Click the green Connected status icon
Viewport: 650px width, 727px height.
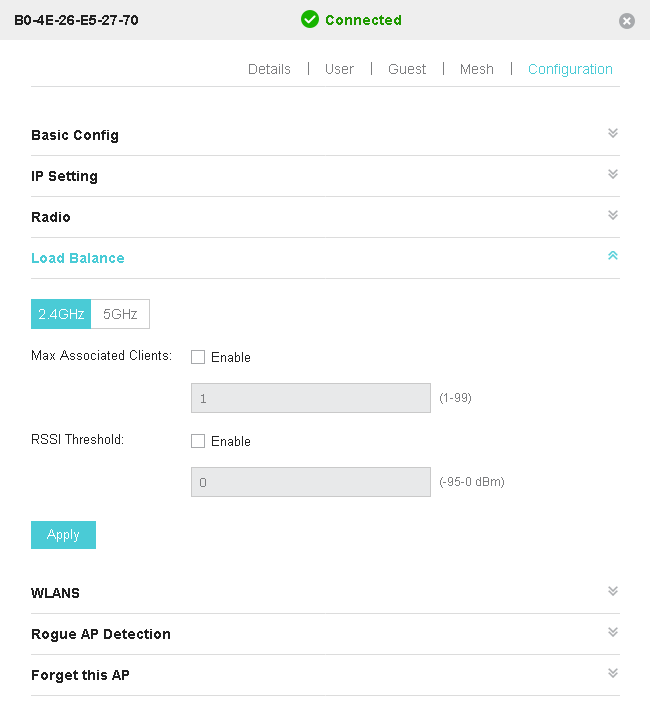(310, 20)
